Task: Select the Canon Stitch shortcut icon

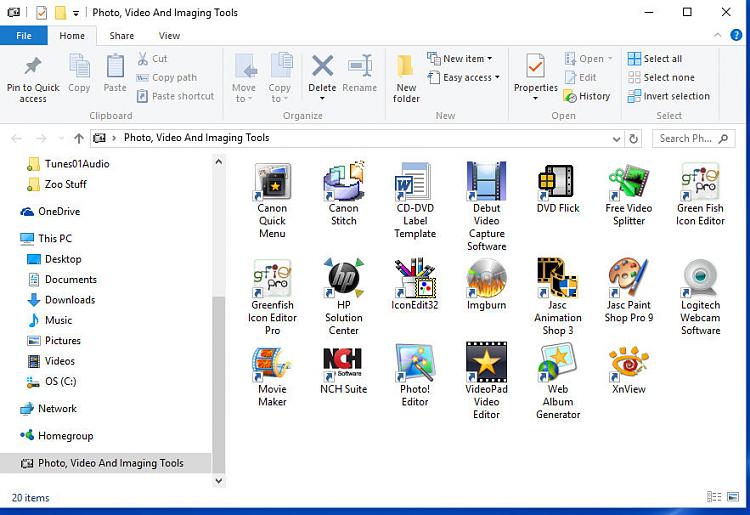Action: pos(343,182)
